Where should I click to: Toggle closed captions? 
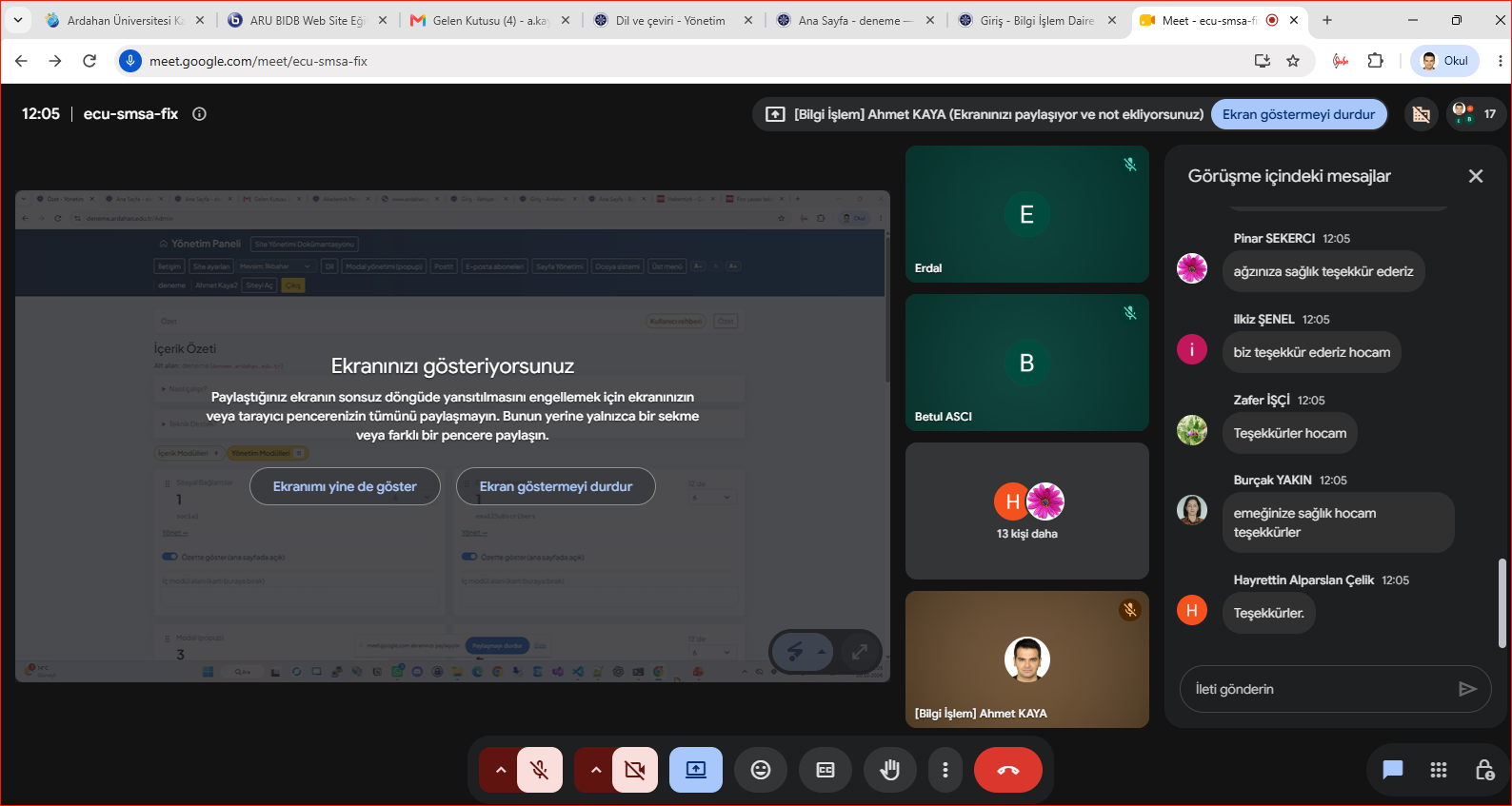click(826, 770)
